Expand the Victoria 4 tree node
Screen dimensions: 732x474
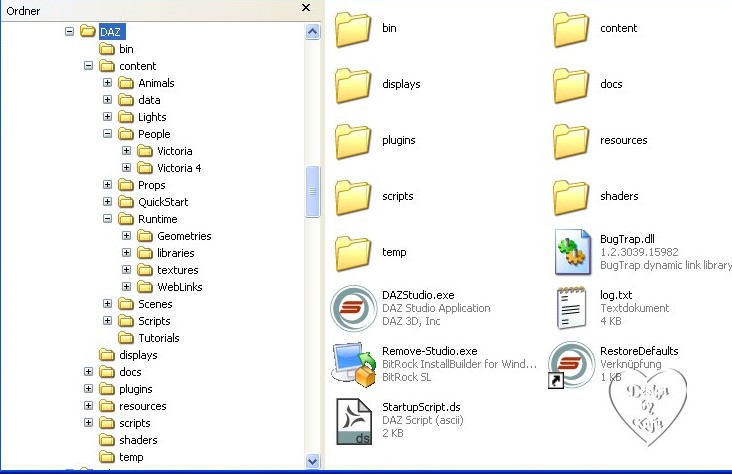127,167
